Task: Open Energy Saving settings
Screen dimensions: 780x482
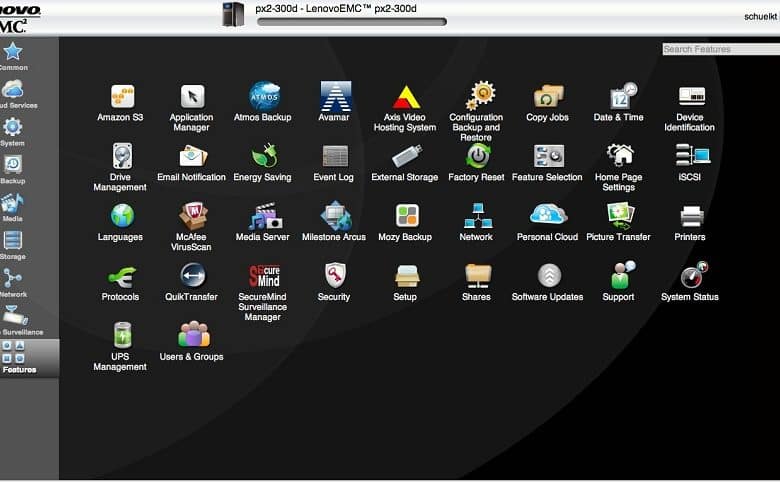Action: [263, 163]
